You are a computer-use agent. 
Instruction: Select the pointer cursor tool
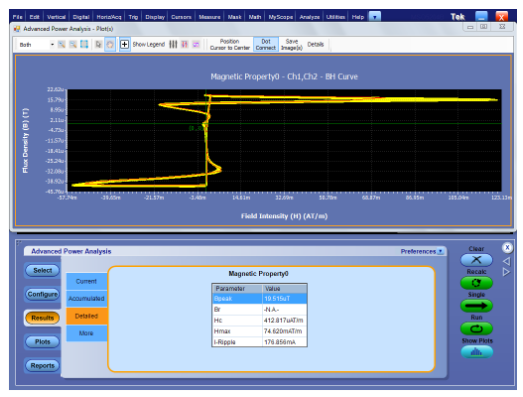click(x=98, y=44)
